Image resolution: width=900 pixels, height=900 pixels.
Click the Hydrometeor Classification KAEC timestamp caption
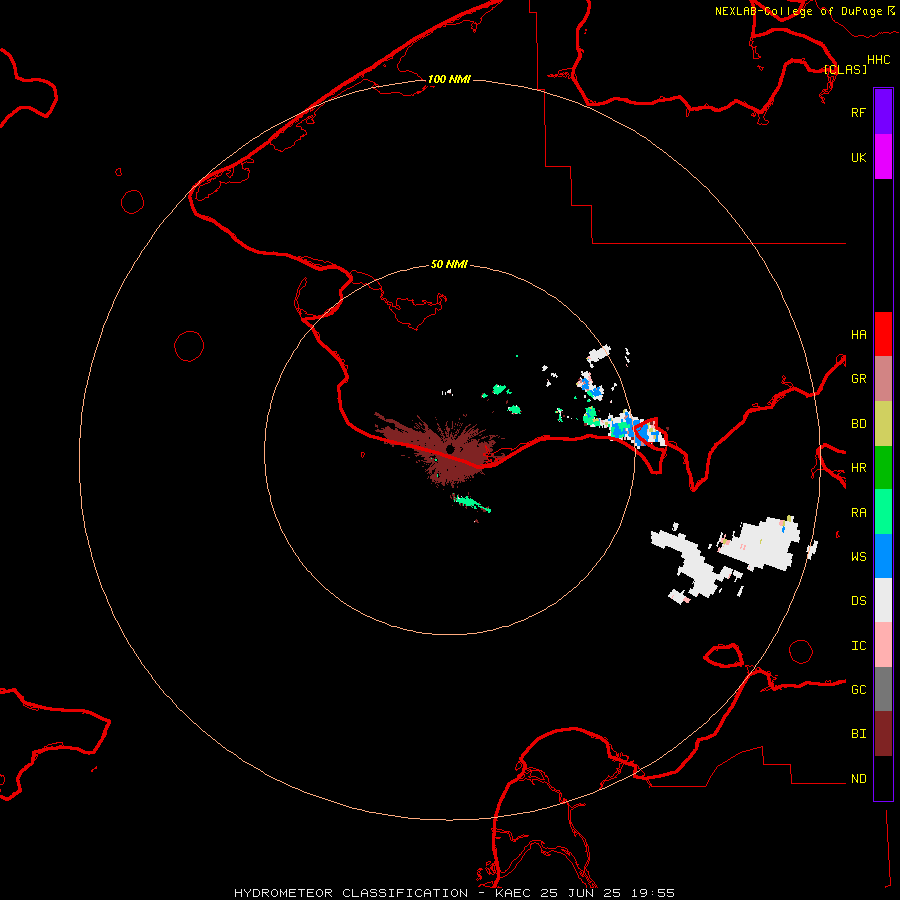(x=454, y=893)
